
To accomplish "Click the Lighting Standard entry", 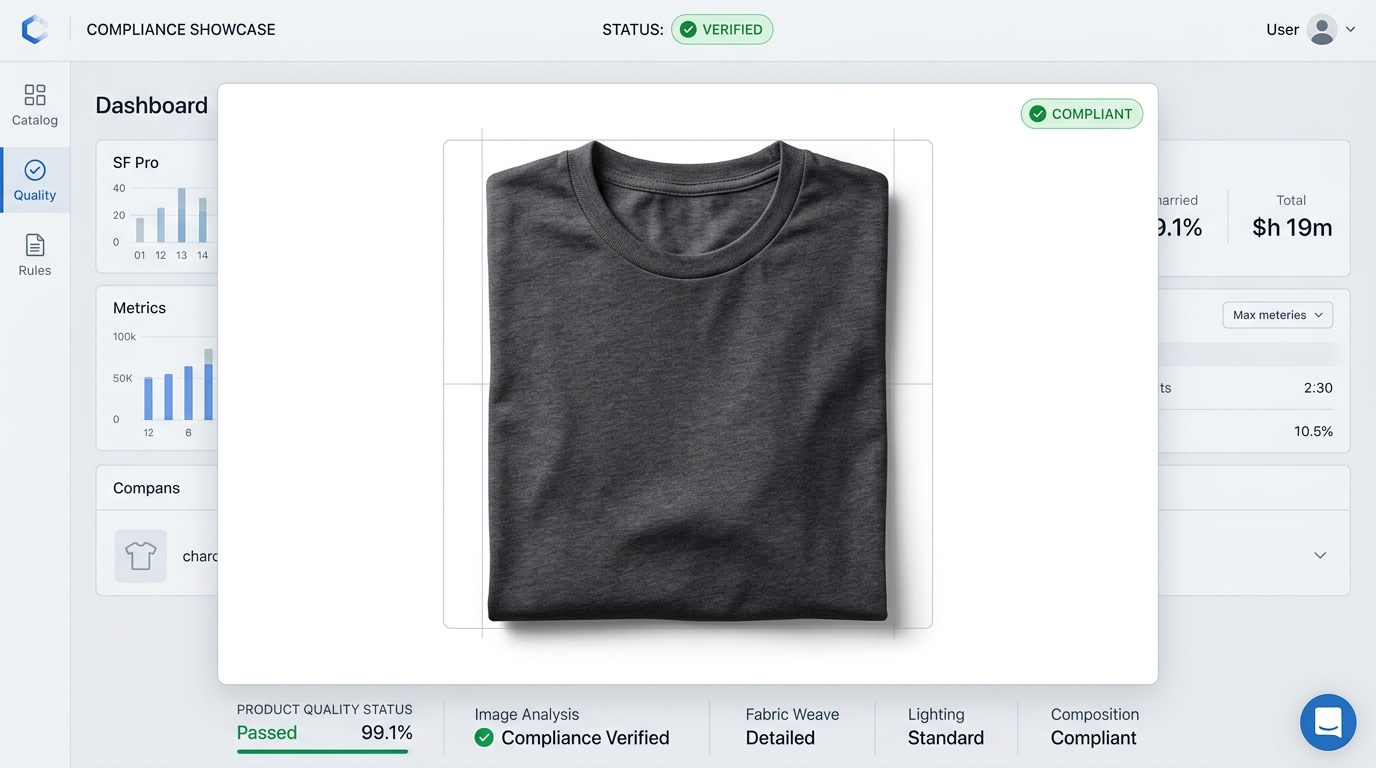I will pos(946,727).
